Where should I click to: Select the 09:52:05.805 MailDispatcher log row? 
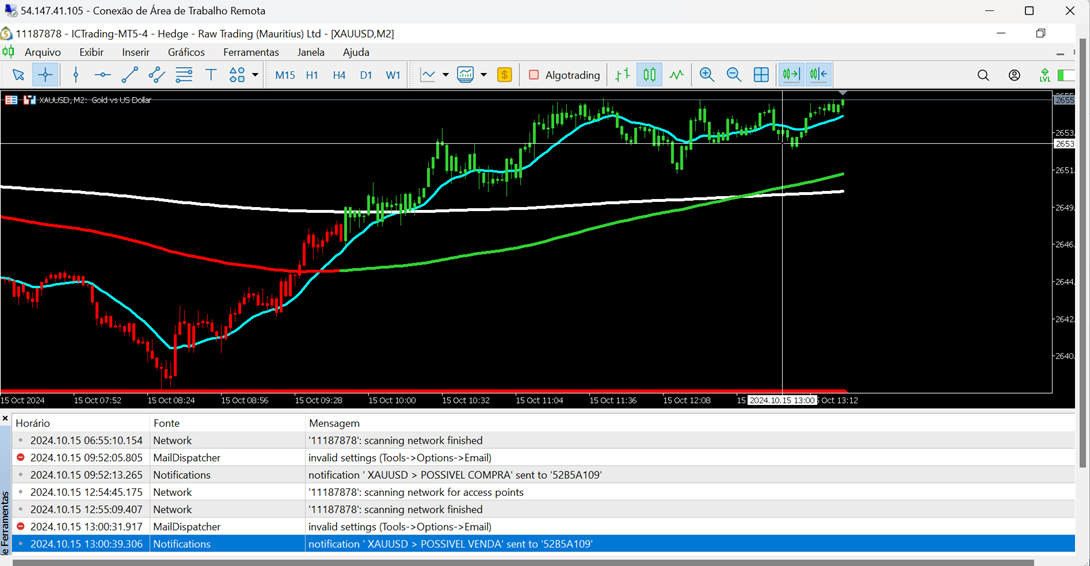point(544,458)
